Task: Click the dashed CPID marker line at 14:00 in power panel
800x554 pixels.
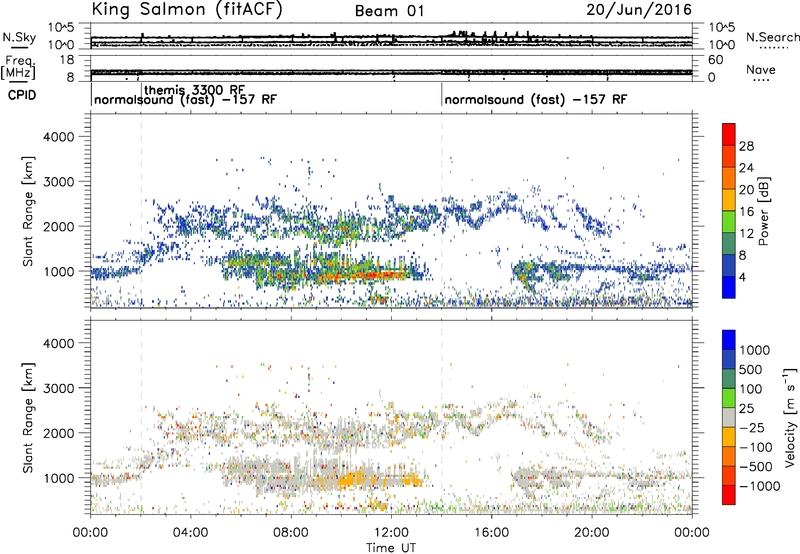Action: (442, 211)
